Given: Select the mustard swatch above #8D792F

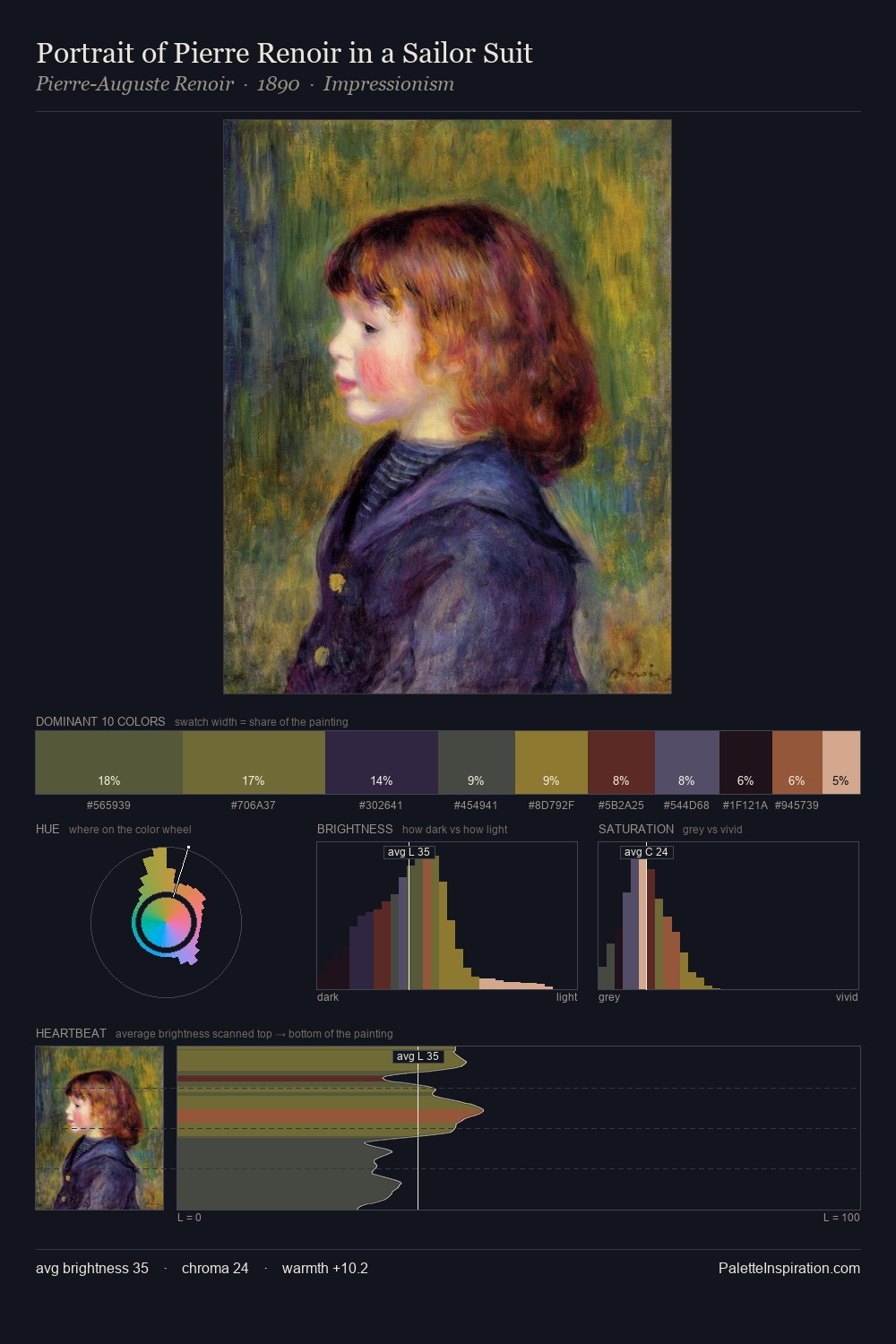Looking at the screenshot, I should click(552, 762).
